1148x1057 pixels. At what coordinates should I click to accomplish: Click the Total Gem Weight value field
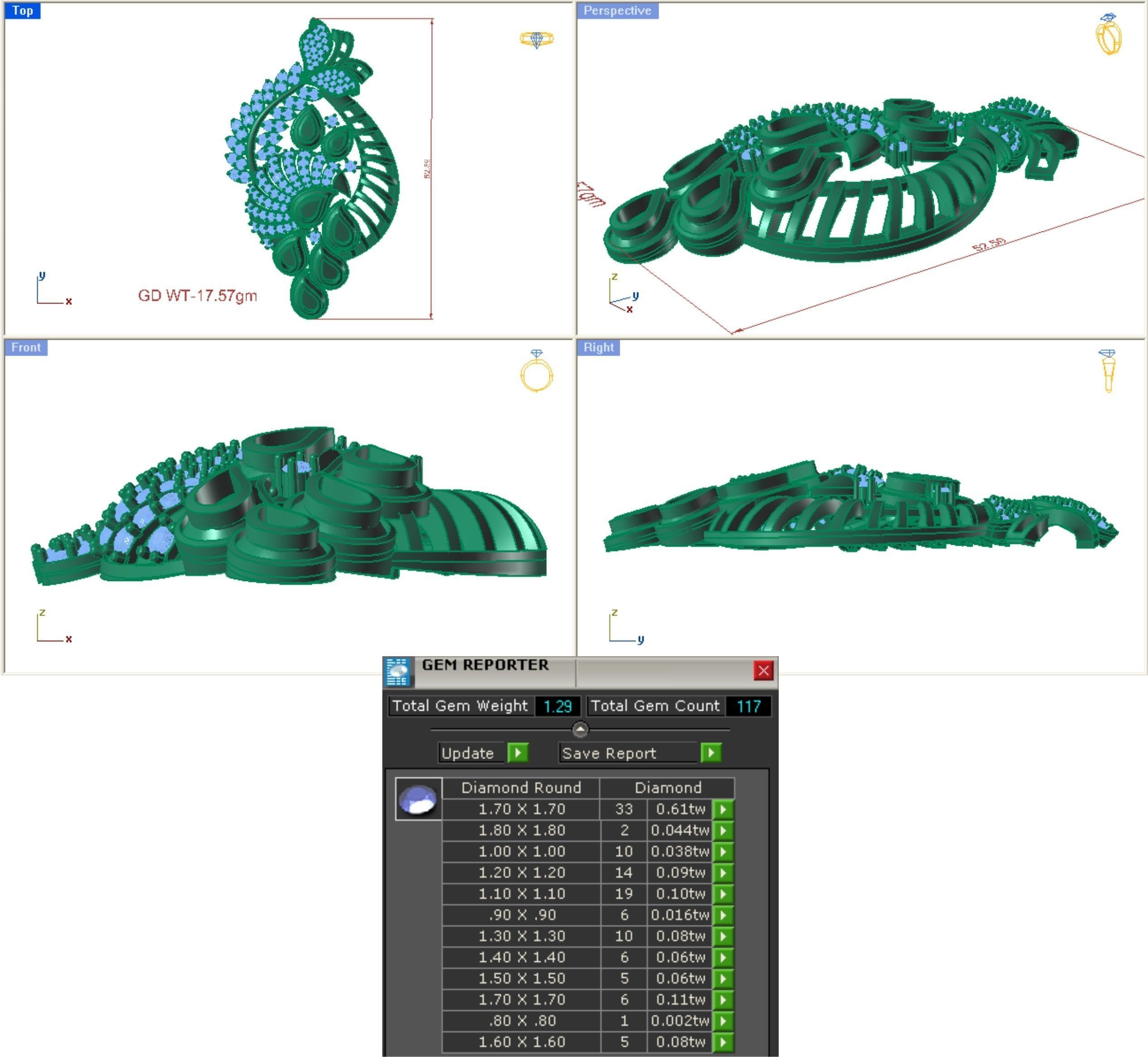click(x=557, y=706)
